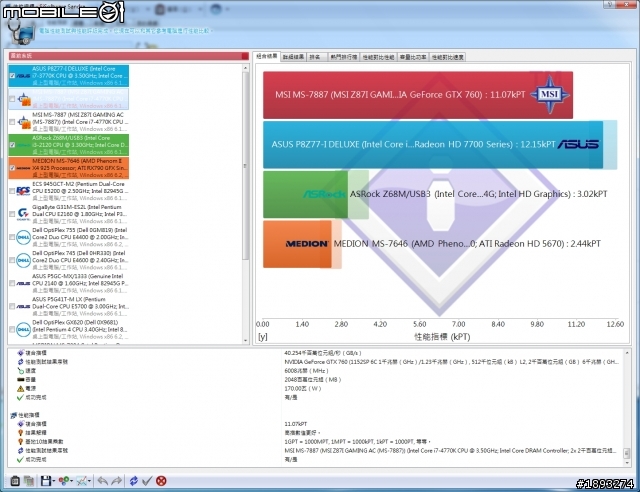Select the 組合結果 tab

point(267,56)
